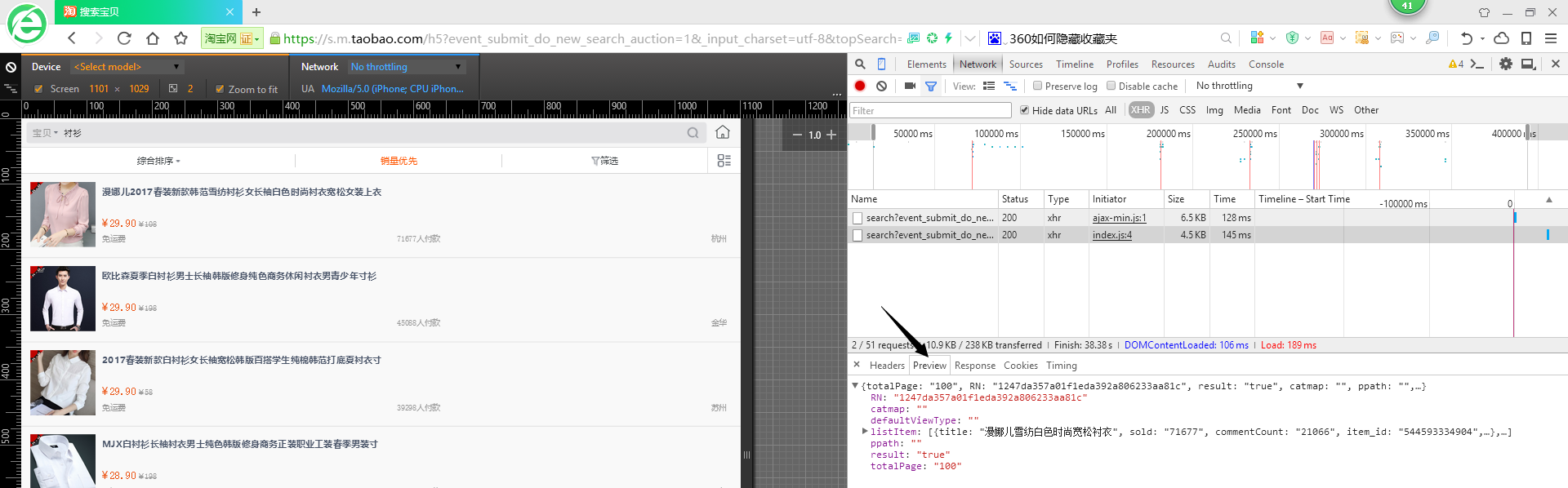The image size is (1568, 488).
Task: Expand the listItem array node
Action: tap(865, 432)
